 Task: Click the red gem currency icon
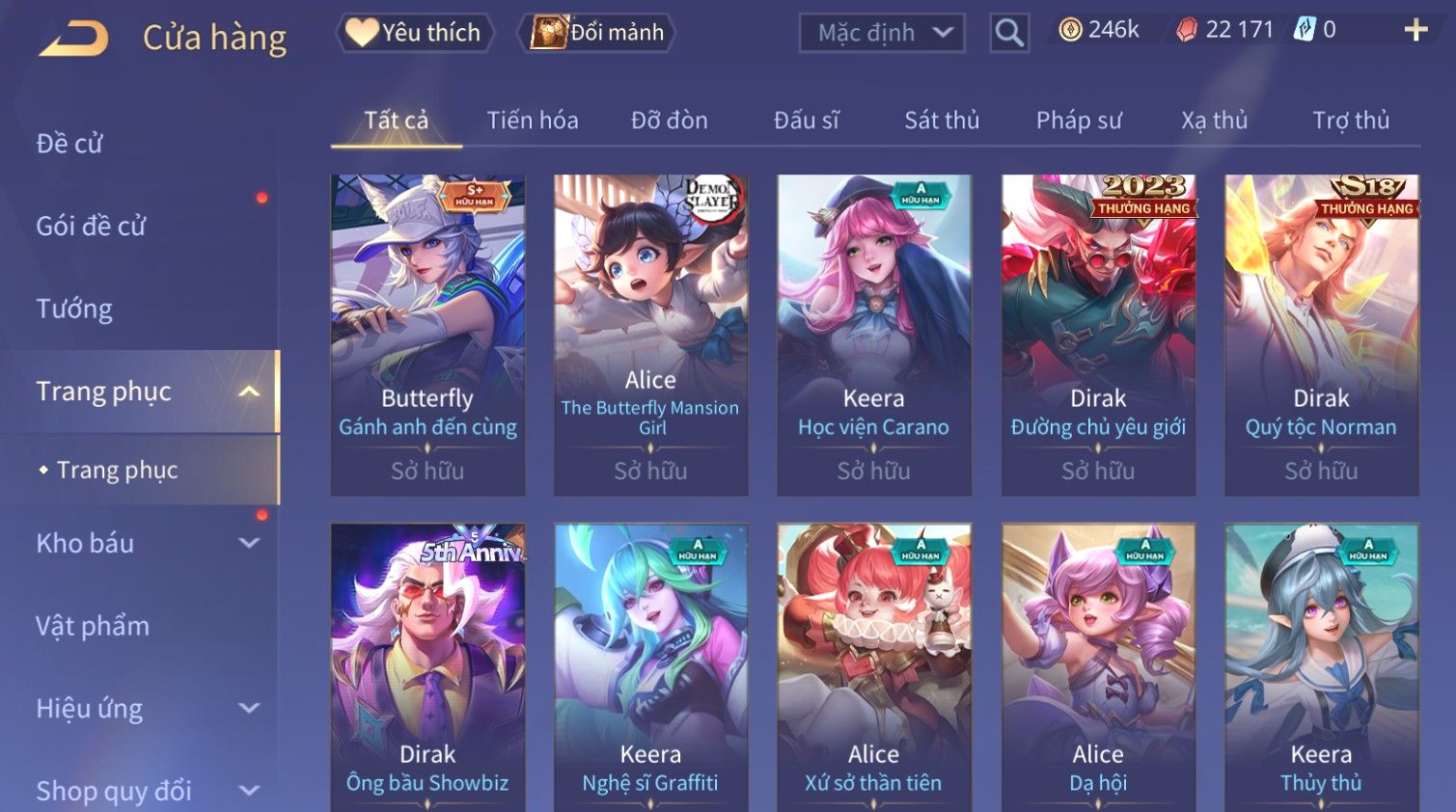[1187, 31]
